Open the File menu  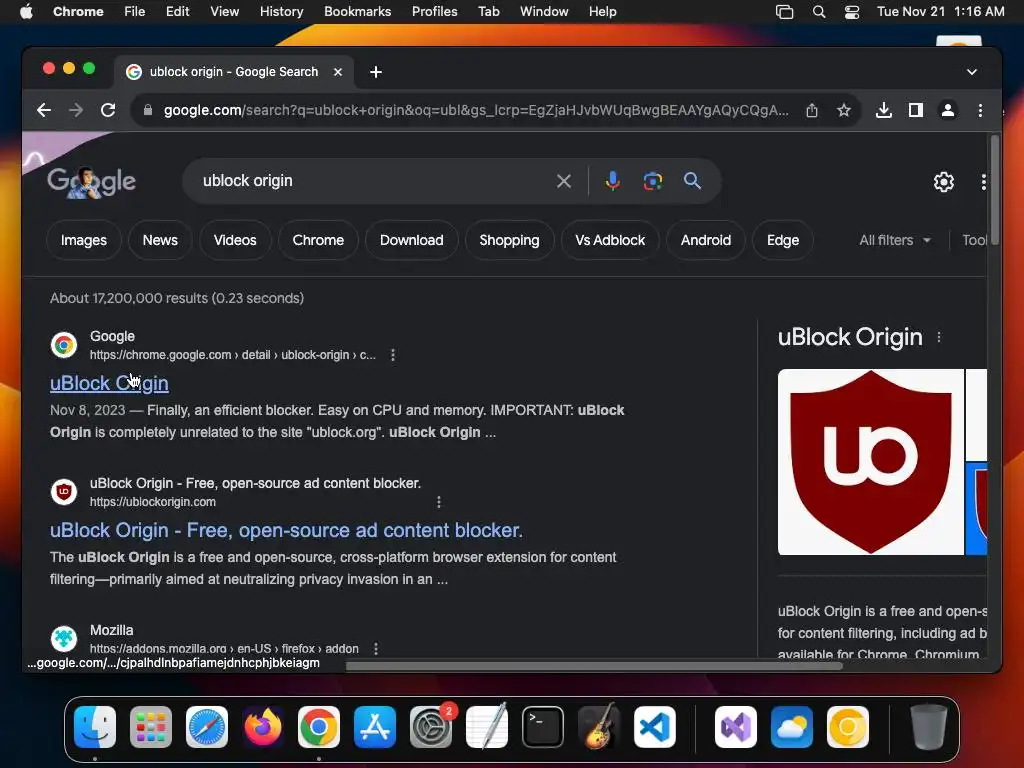(135, 12)
